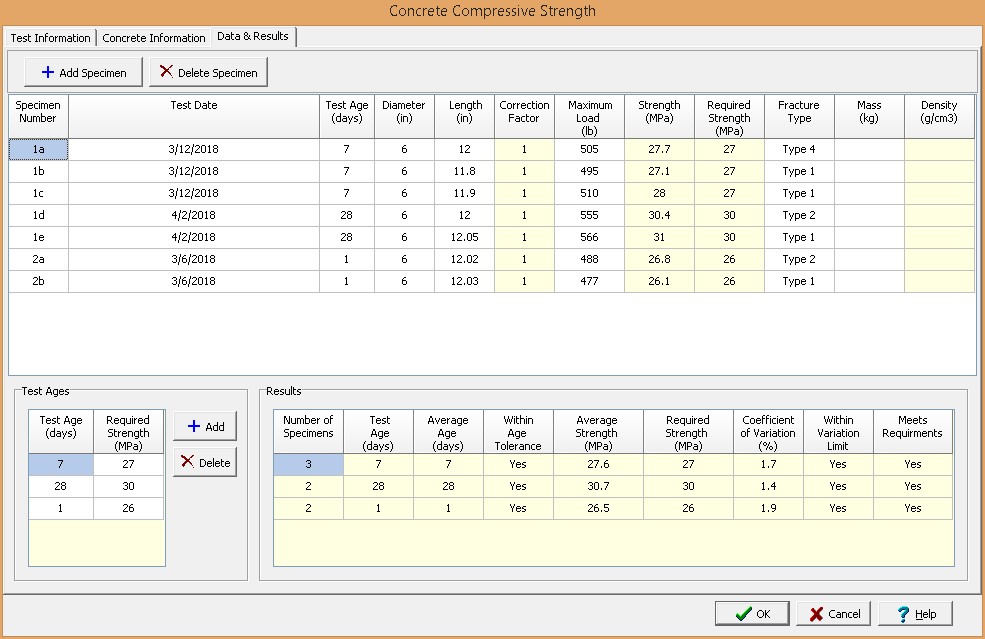Click the plus icon on Test Ages Add

(194, 427)
